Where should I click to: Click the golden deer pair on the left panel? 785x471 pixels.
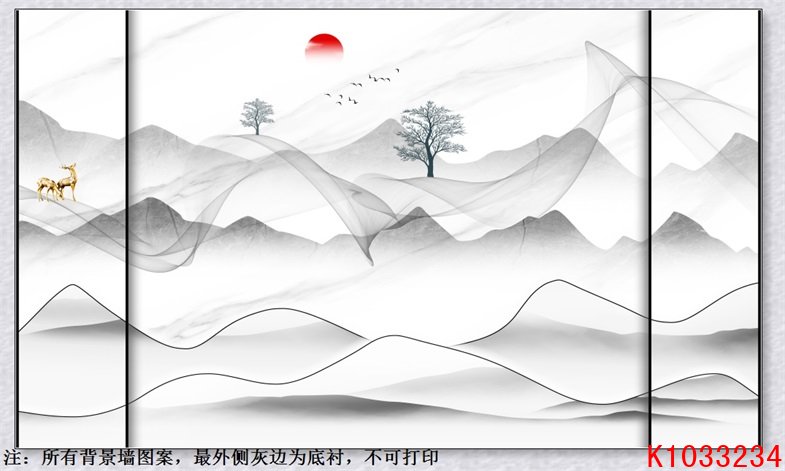tap(57, 183)
